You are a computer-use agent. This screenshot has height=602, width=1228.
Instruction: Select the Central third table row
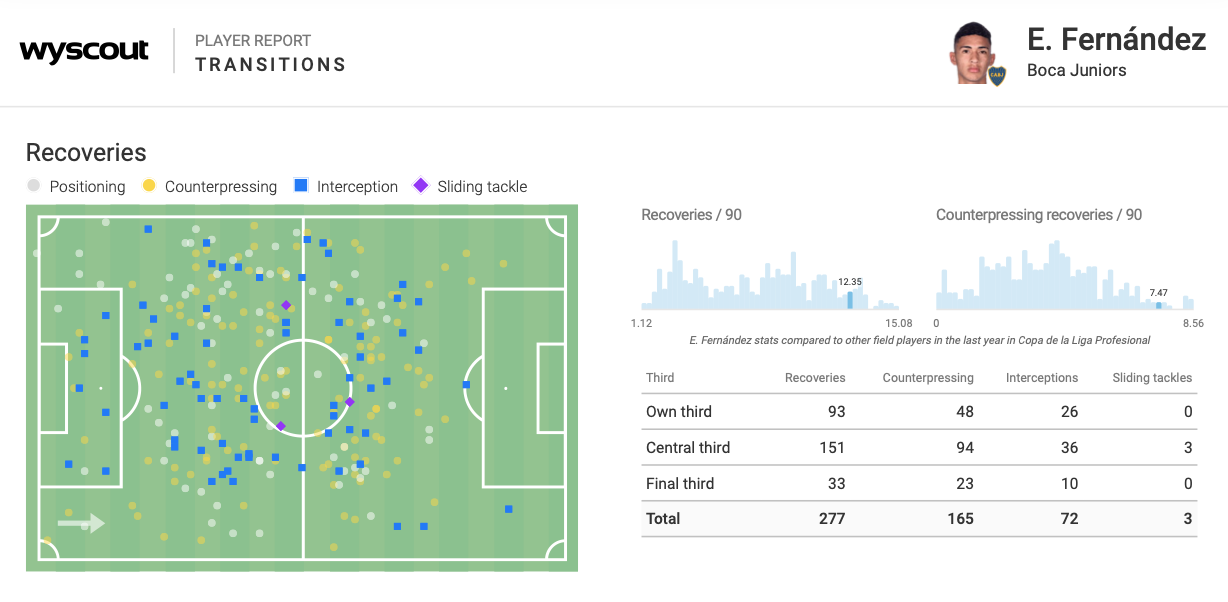click(x=918, y=448)
